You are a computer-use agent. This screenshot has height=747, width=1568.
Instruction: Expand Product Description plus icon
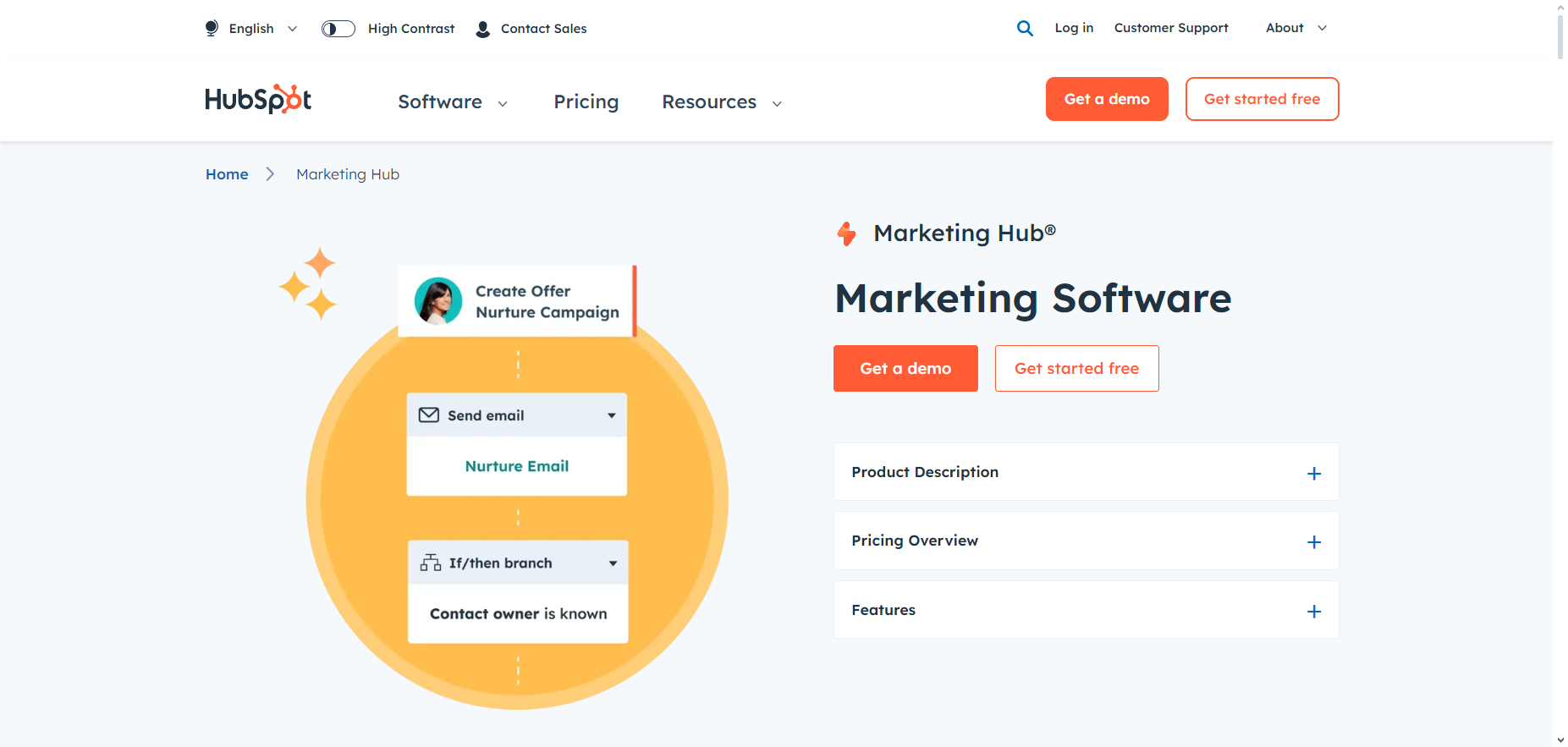point(1314,474)
